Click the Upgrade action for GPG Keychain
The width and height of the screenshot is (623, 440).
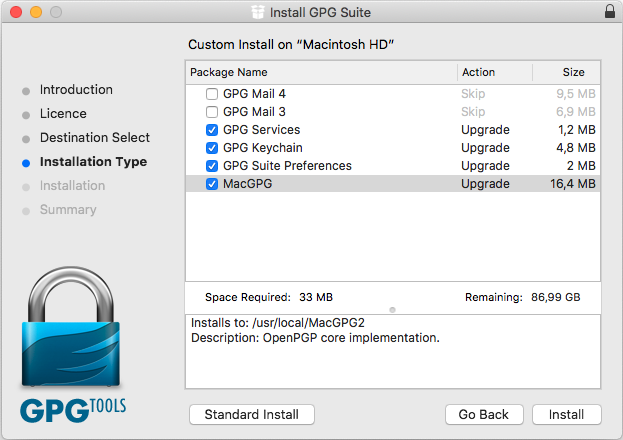point(485,148)
